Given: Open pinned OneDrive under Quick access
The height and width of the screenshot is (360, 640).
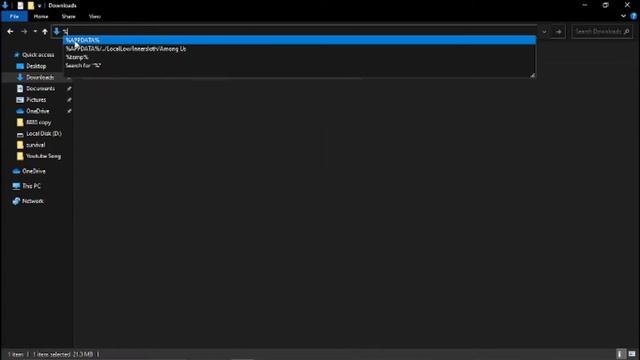Looking at the screenshot, I should tap(37, 111).
